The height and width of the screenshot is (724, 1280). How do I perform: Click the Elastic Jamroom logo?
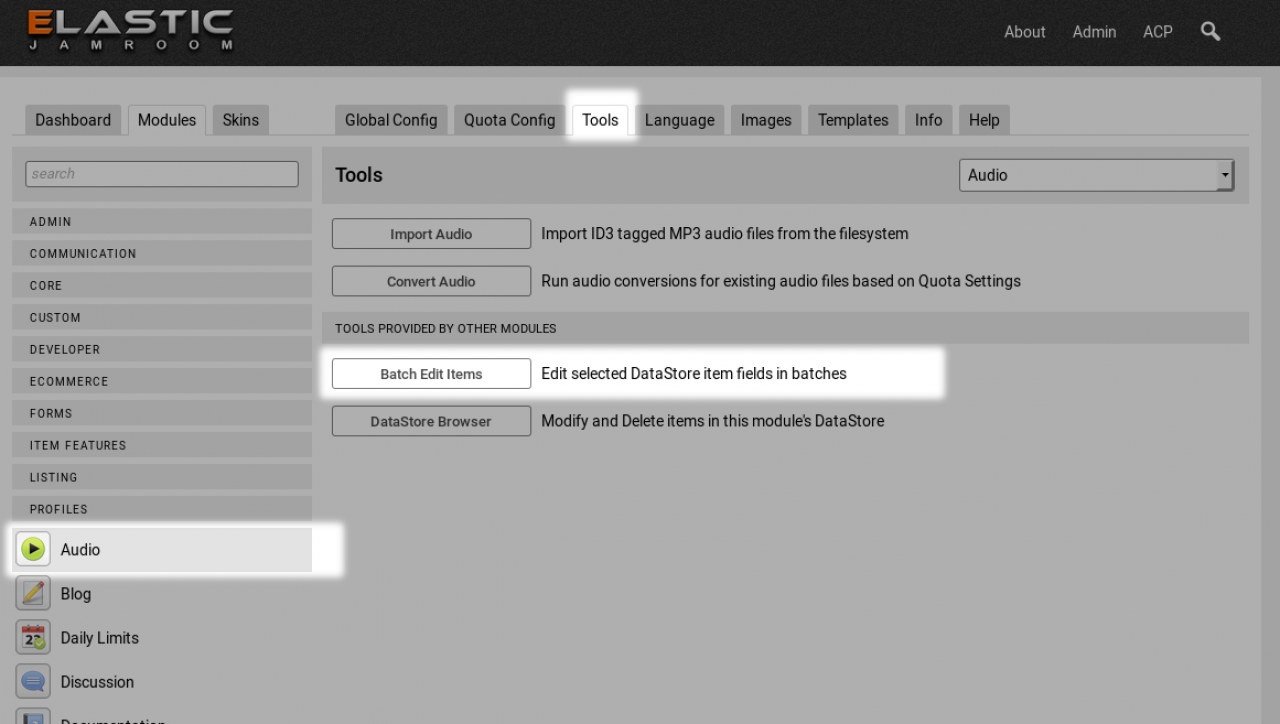pyautogui.click(x=130, y=30)
